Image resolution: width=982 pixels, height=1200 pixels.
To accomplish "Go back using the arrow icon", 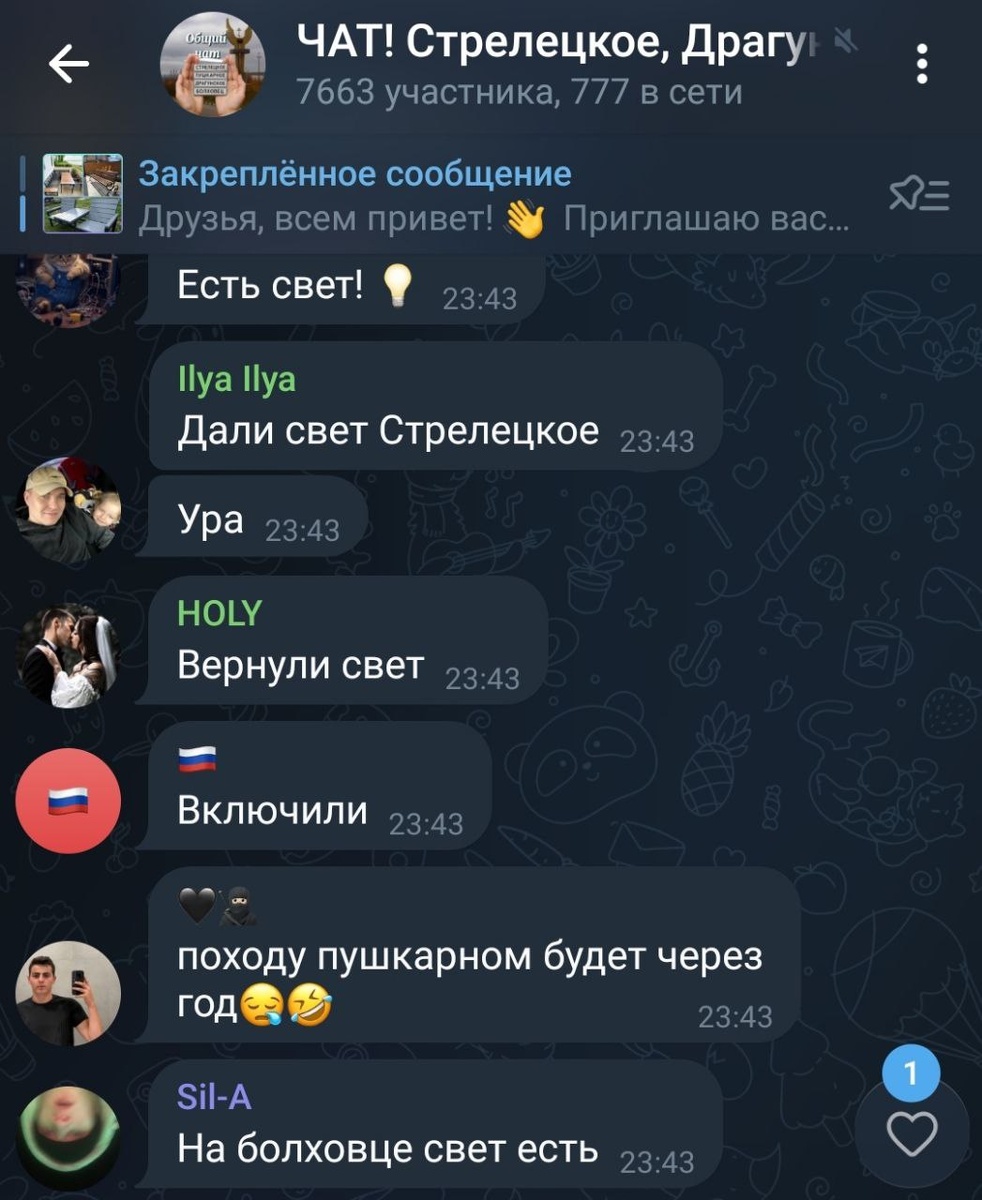I will click(68, 65).
